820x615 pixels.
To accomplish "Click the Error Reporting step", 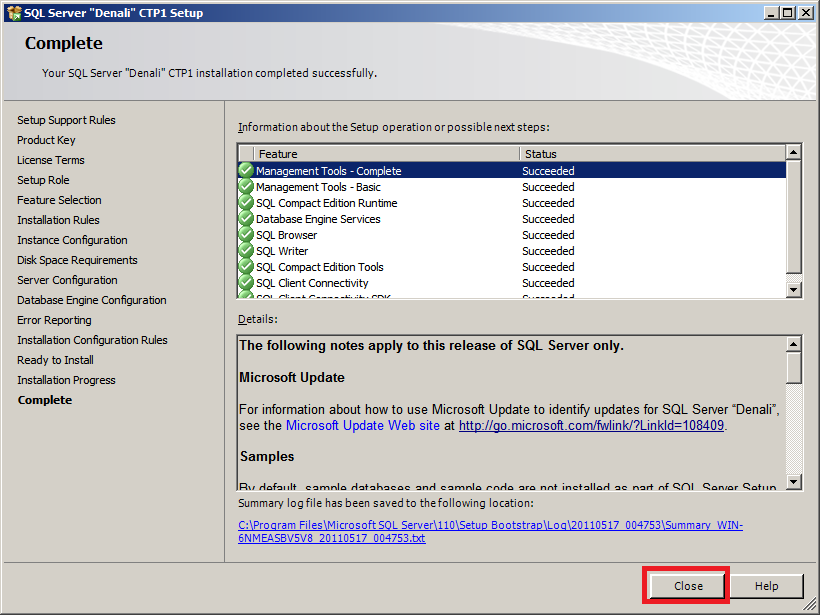I will (54, 320).
